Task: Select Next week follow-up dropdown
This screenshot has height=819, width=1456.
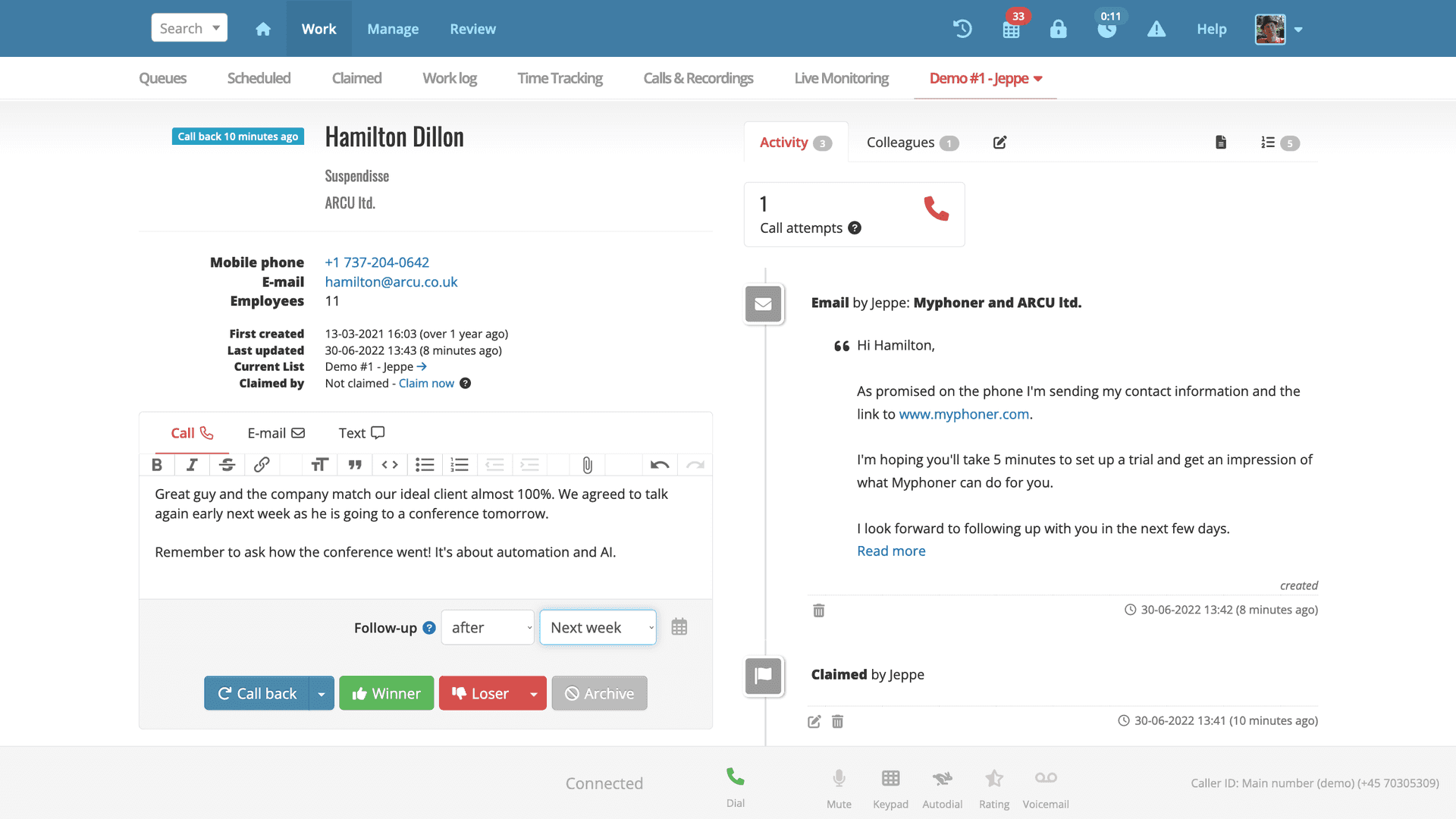Action: click(x=598, y=627)
